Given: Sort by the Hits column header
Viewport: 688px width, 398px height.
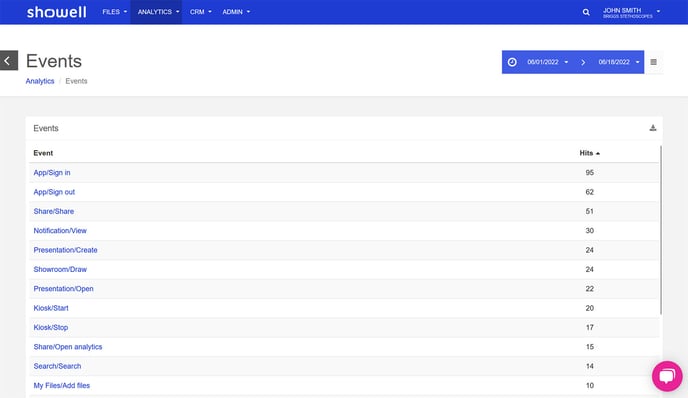Looking at the screenshot, I should tap(589, 153).
